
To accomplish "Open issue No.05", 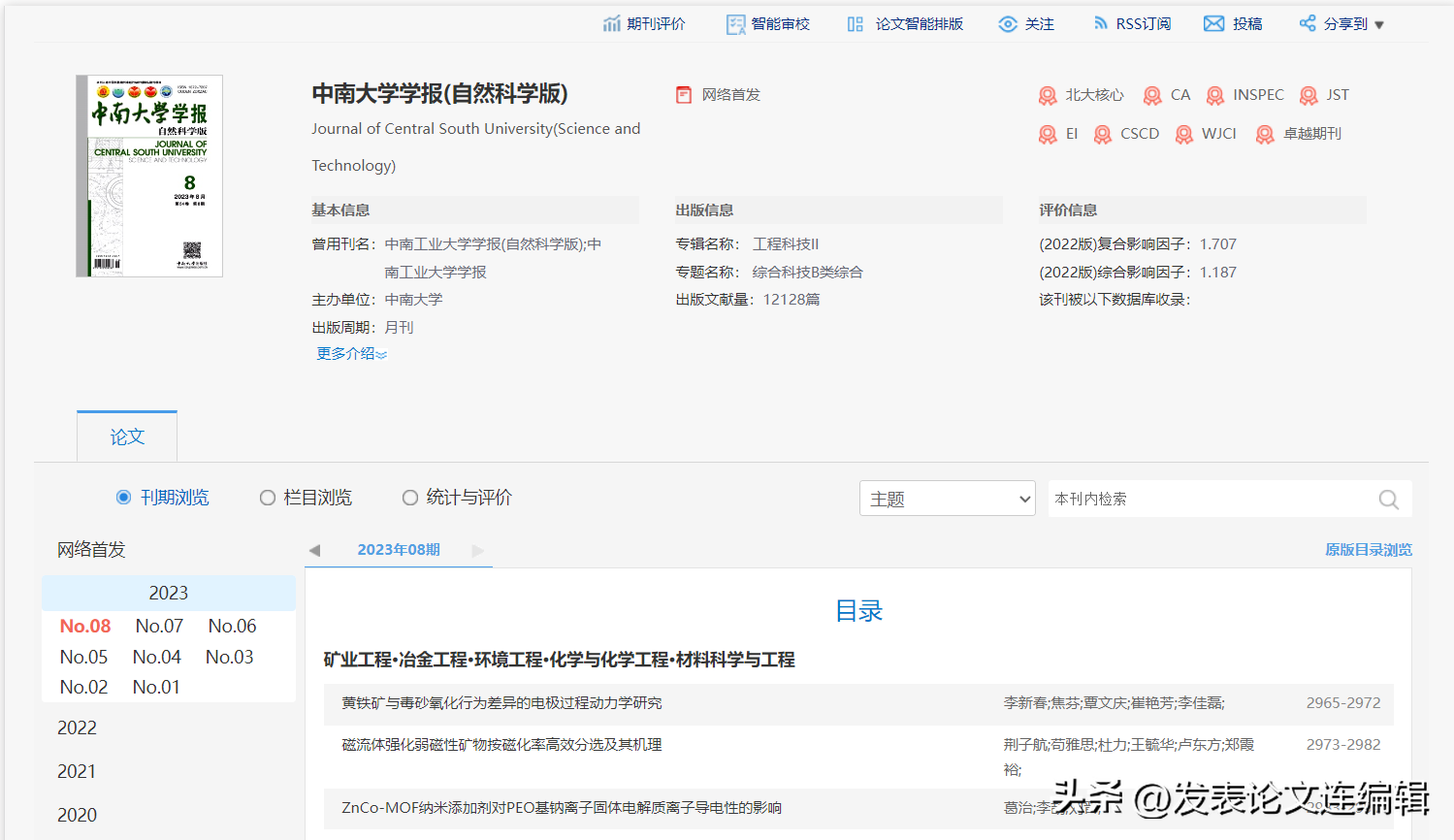I will pyautogui.click(x=83, y=658).
